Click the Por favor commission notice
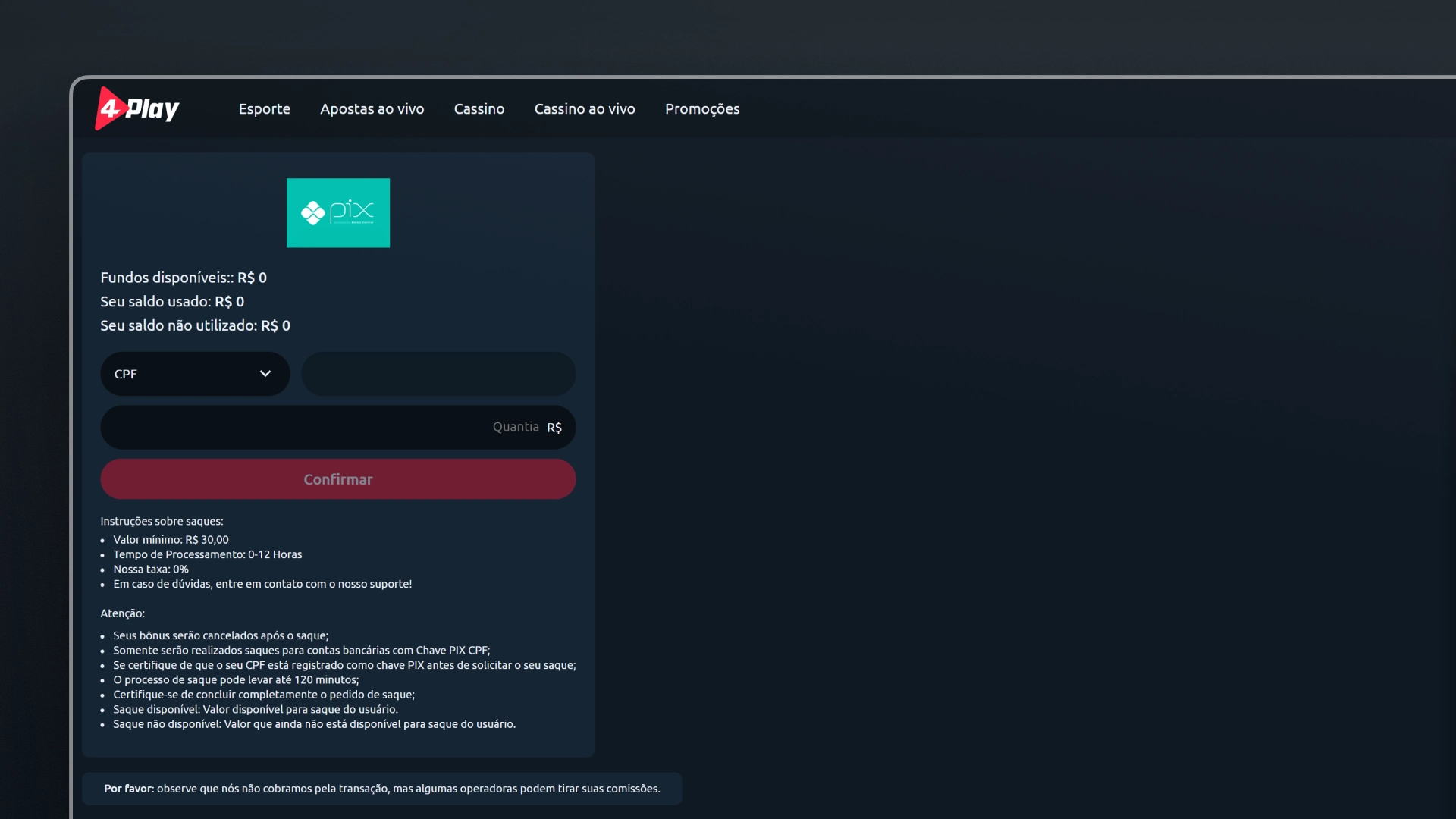Screen dimensions: 1456x819 point(381,789)
